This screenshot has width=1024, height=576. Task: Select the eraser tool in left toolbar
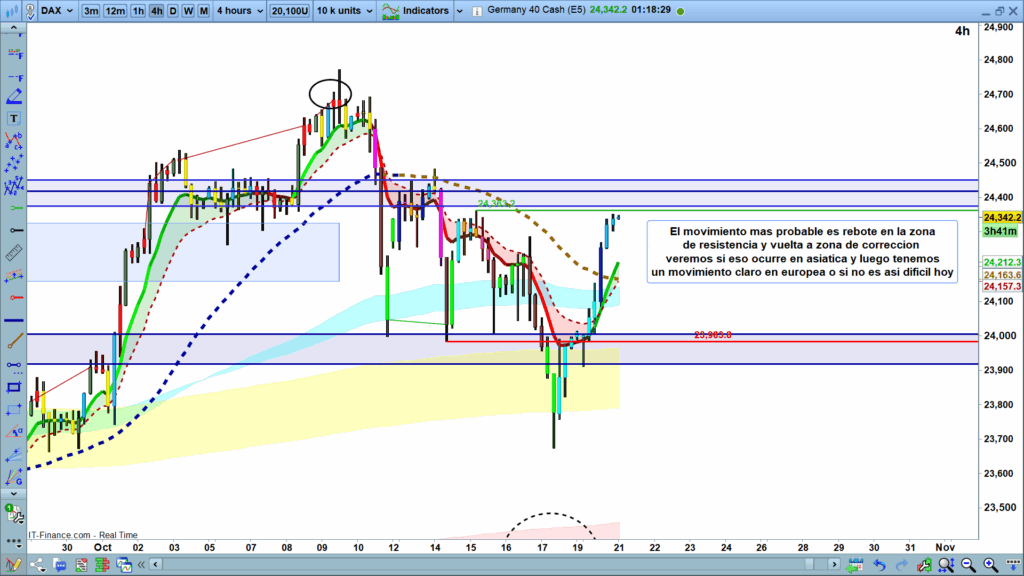(x=14, y=97)
